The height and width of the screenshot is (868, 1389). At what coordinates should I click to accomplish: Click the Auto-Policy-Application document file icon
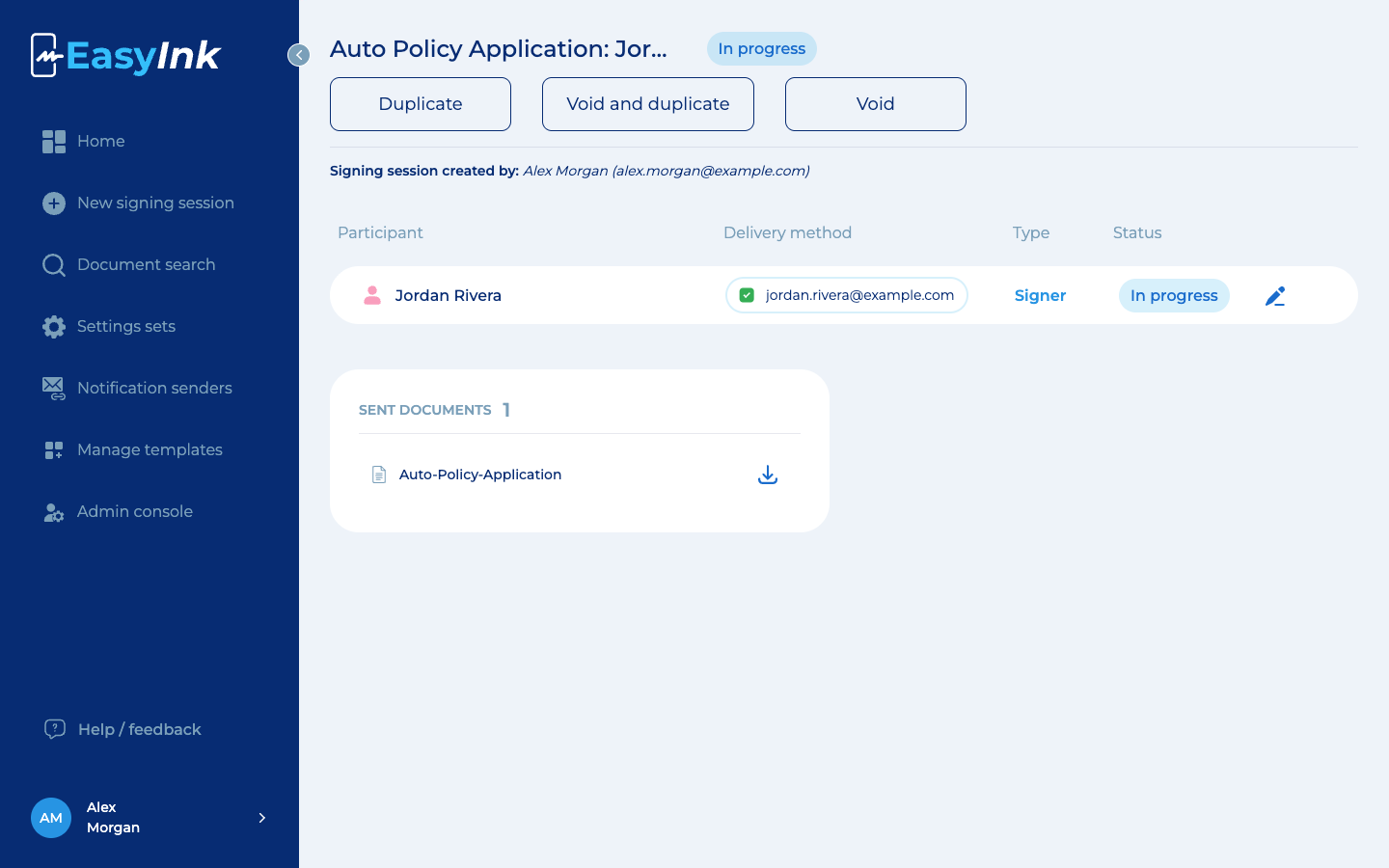(x=379, y=475)
